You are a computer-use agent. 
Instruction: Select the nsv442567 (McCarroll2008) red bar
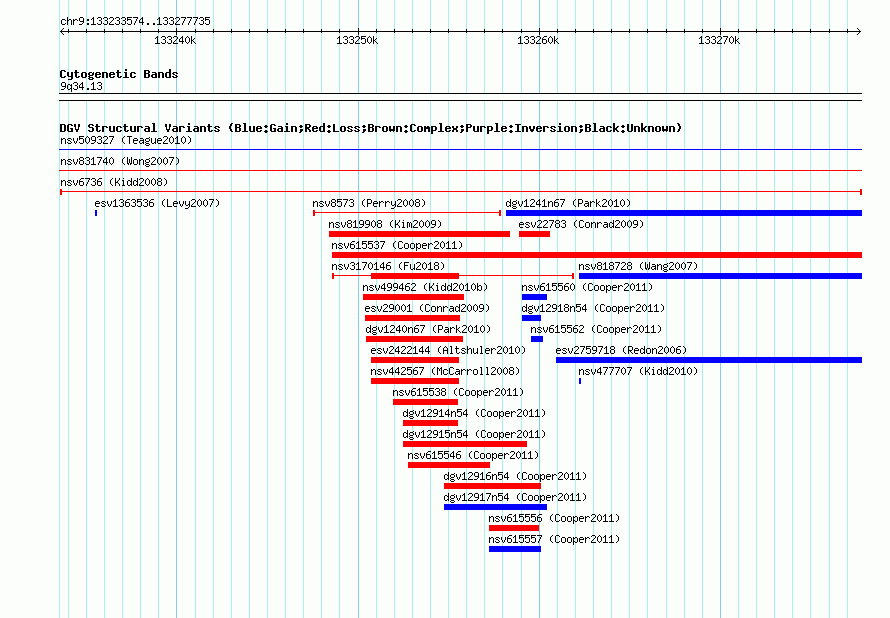415,381
